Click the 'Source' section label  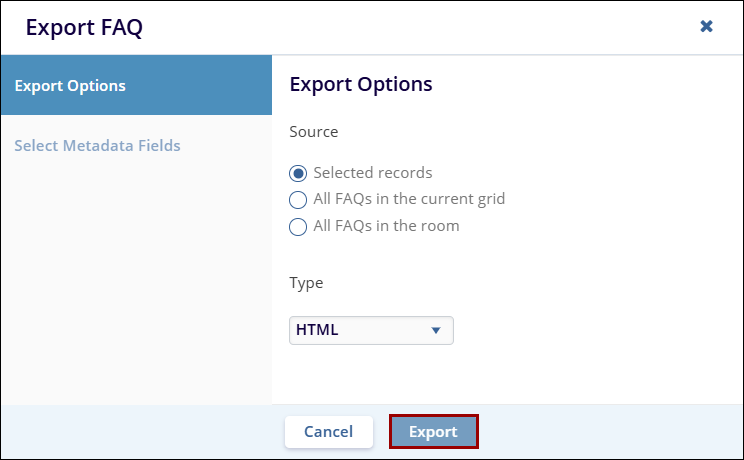314,131
